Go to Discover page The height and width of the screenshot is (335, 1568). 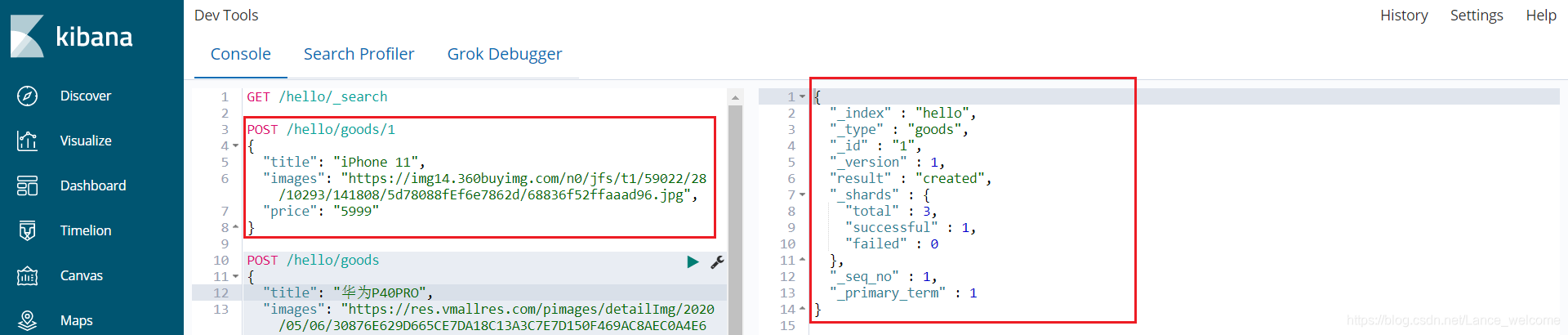pyautogui.click(x=86, y=96)
